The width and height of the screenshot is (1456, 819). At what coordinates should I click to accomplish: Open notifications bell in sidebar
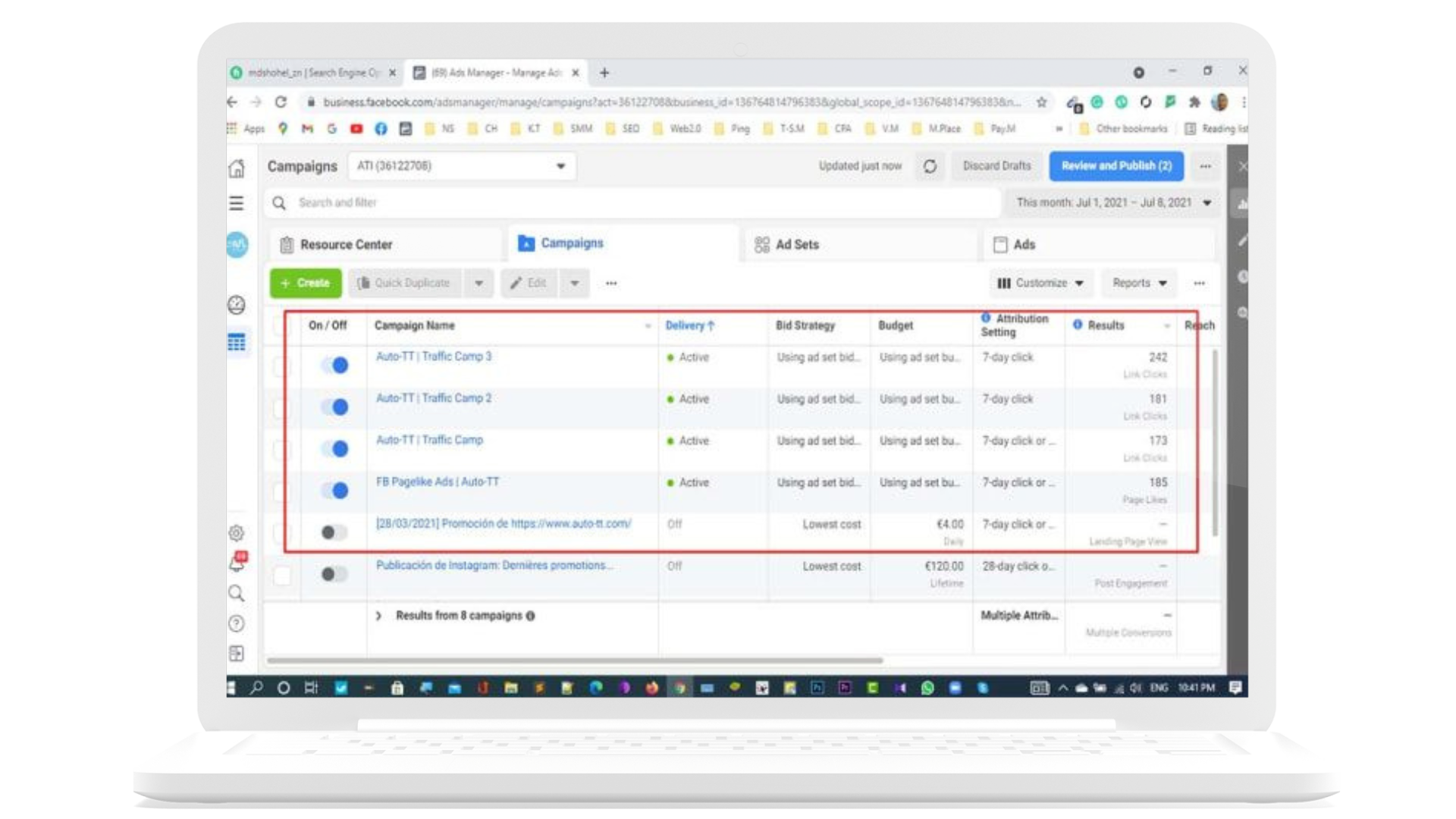pos(237,563)
